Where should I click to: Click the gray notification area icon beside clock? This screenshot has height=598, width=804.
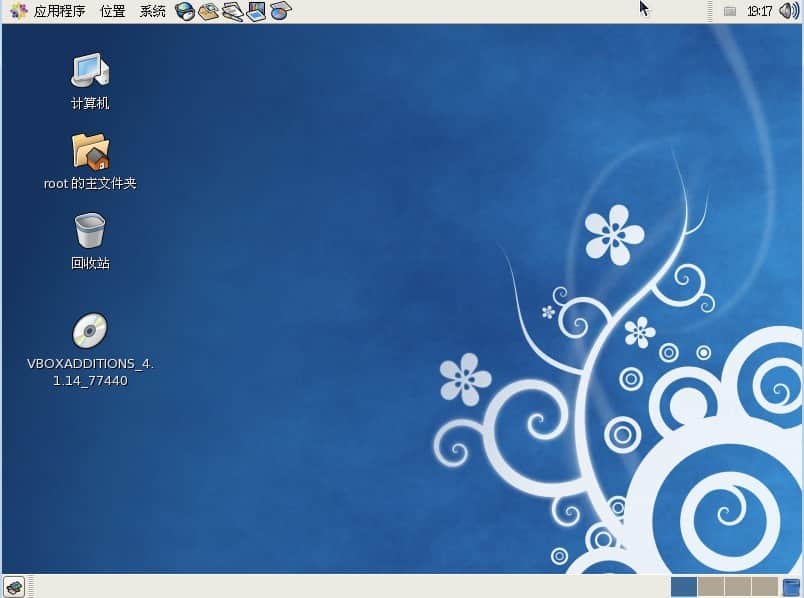tap(730, 11)
